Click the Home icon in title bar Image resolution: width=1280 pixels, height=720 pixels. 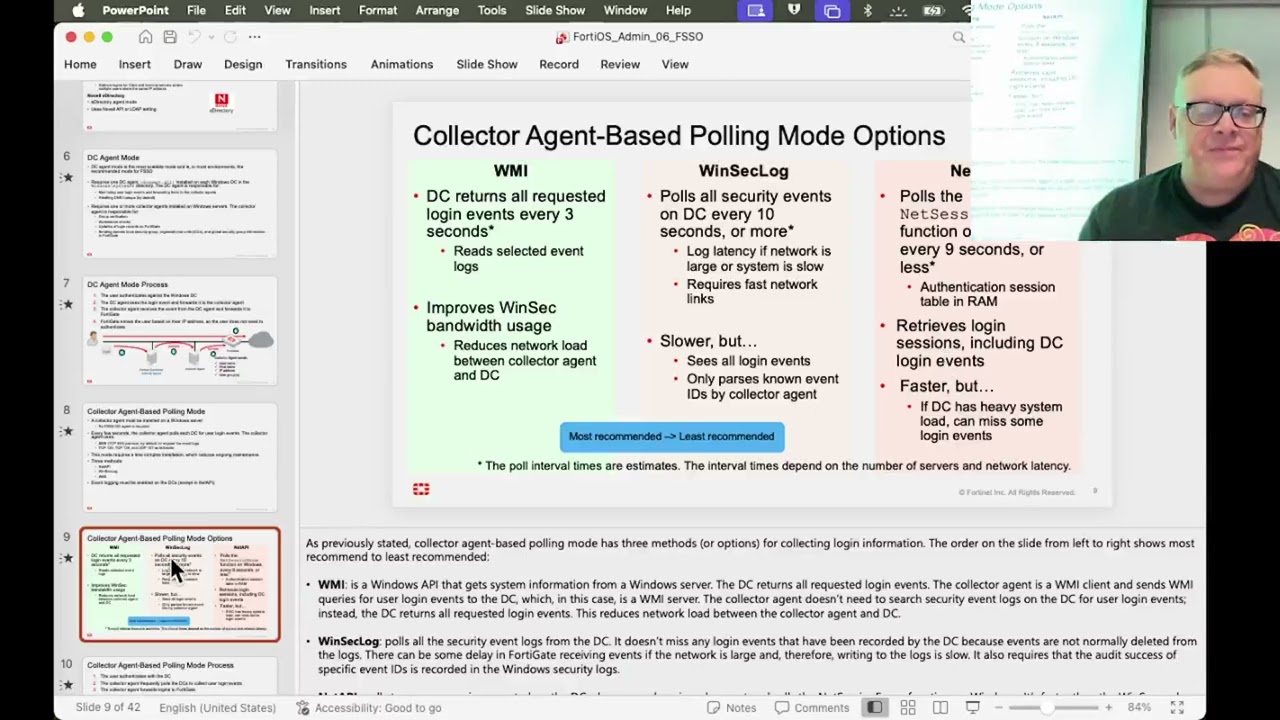[x=145, y=37]
